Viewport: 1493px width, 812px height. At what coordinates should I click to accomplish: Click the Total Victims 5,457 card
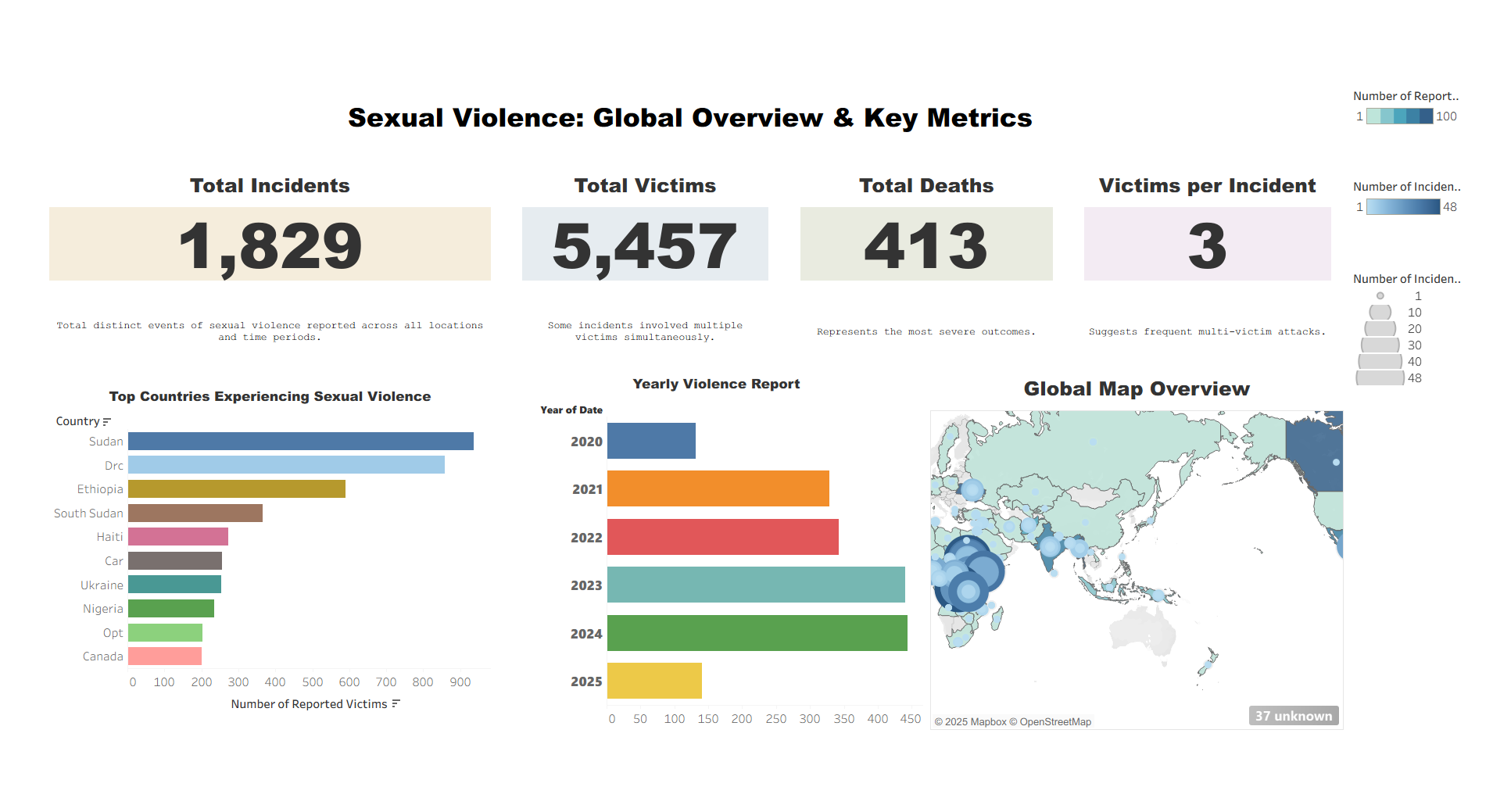645,244
